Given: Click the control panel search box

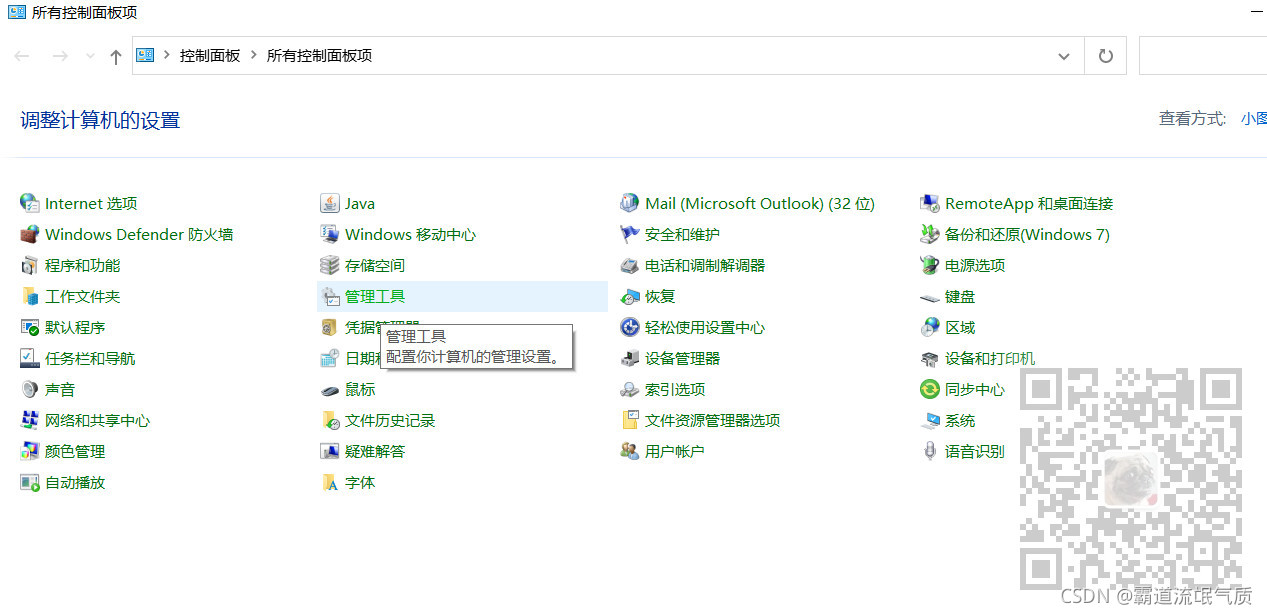Looking at the screenshot, I should tap(1203, 56).
